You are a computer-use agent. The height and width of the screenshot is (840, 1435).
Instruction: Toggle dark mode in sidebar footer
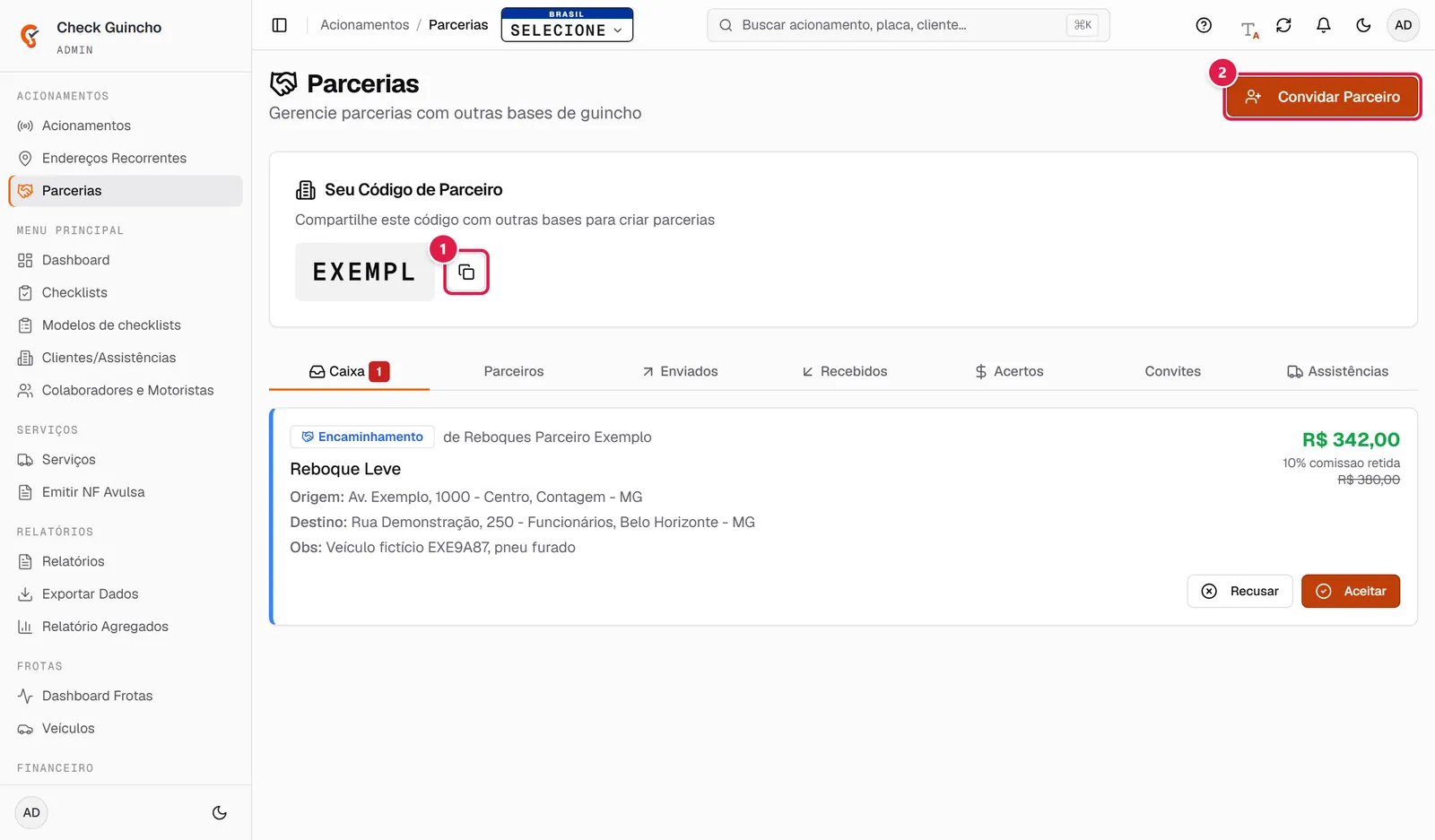point(219,813)
